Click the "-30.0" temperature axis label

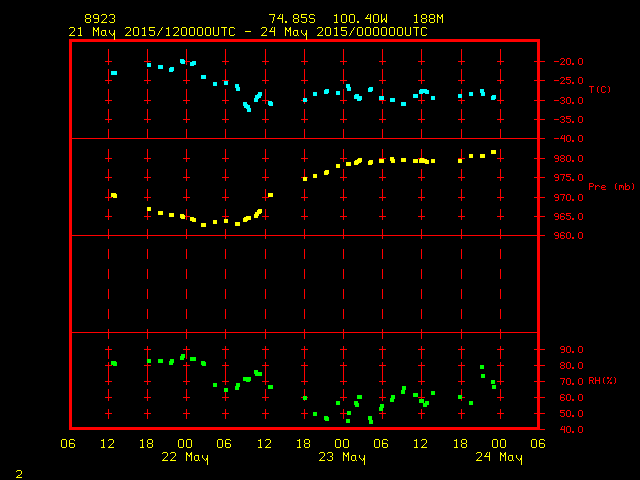(x=569, y=100)
